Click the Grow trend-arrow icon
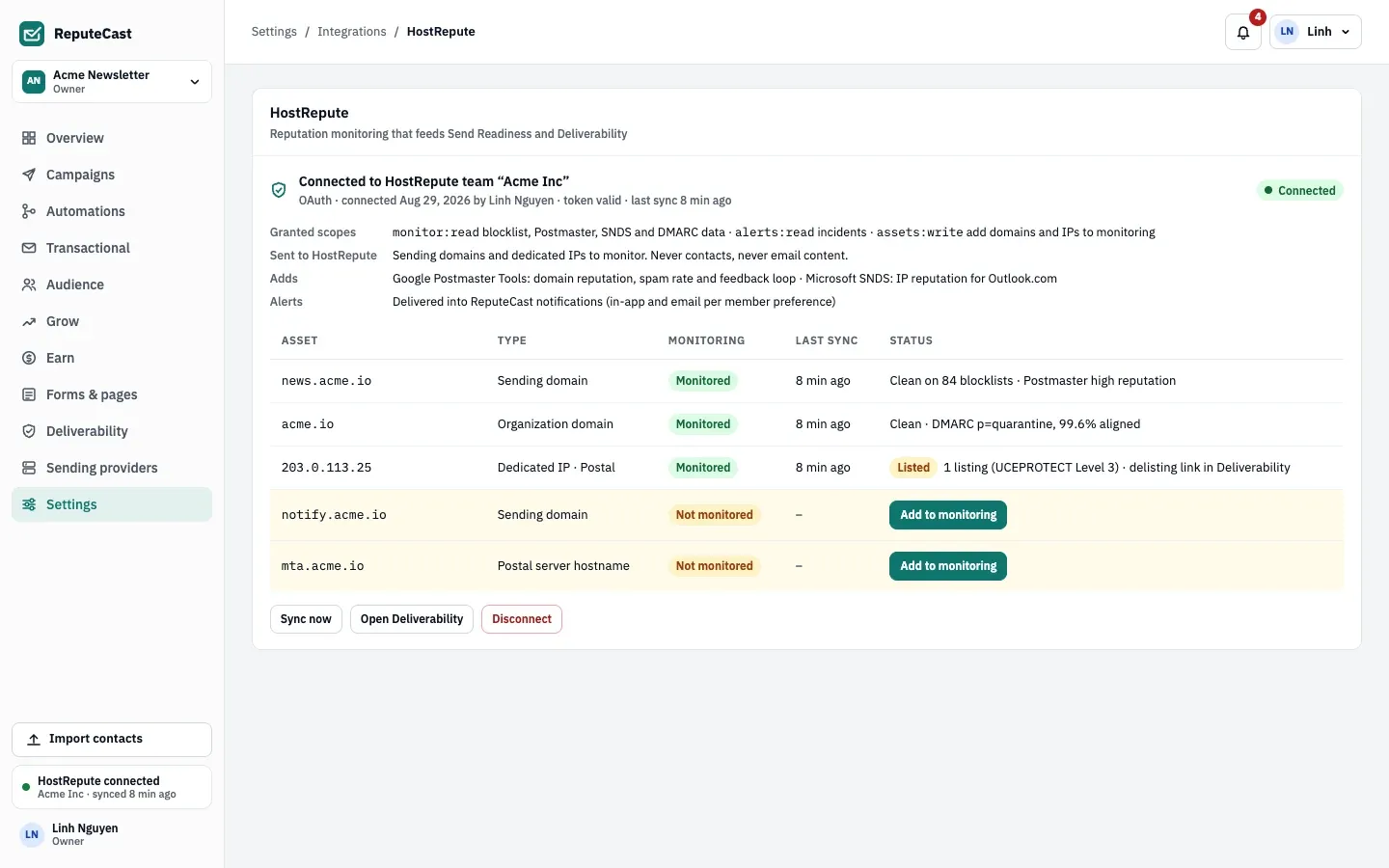The height and width of the screenshot is (868, 1389). (29, 321)
